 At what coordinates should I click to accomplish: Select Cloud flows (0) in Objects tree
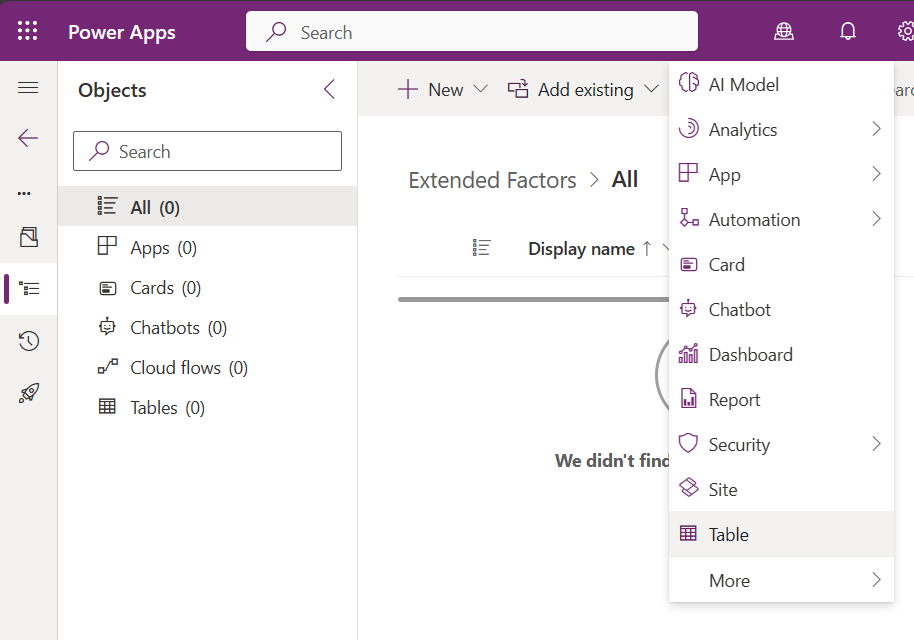208,367
